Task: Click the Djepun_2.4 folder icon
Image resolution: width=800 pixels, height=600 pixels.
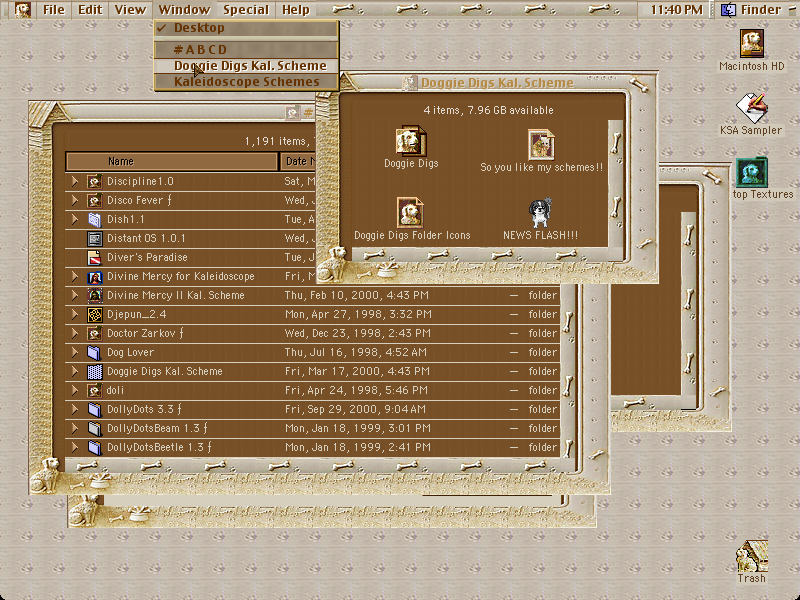Action: (94, 314)
